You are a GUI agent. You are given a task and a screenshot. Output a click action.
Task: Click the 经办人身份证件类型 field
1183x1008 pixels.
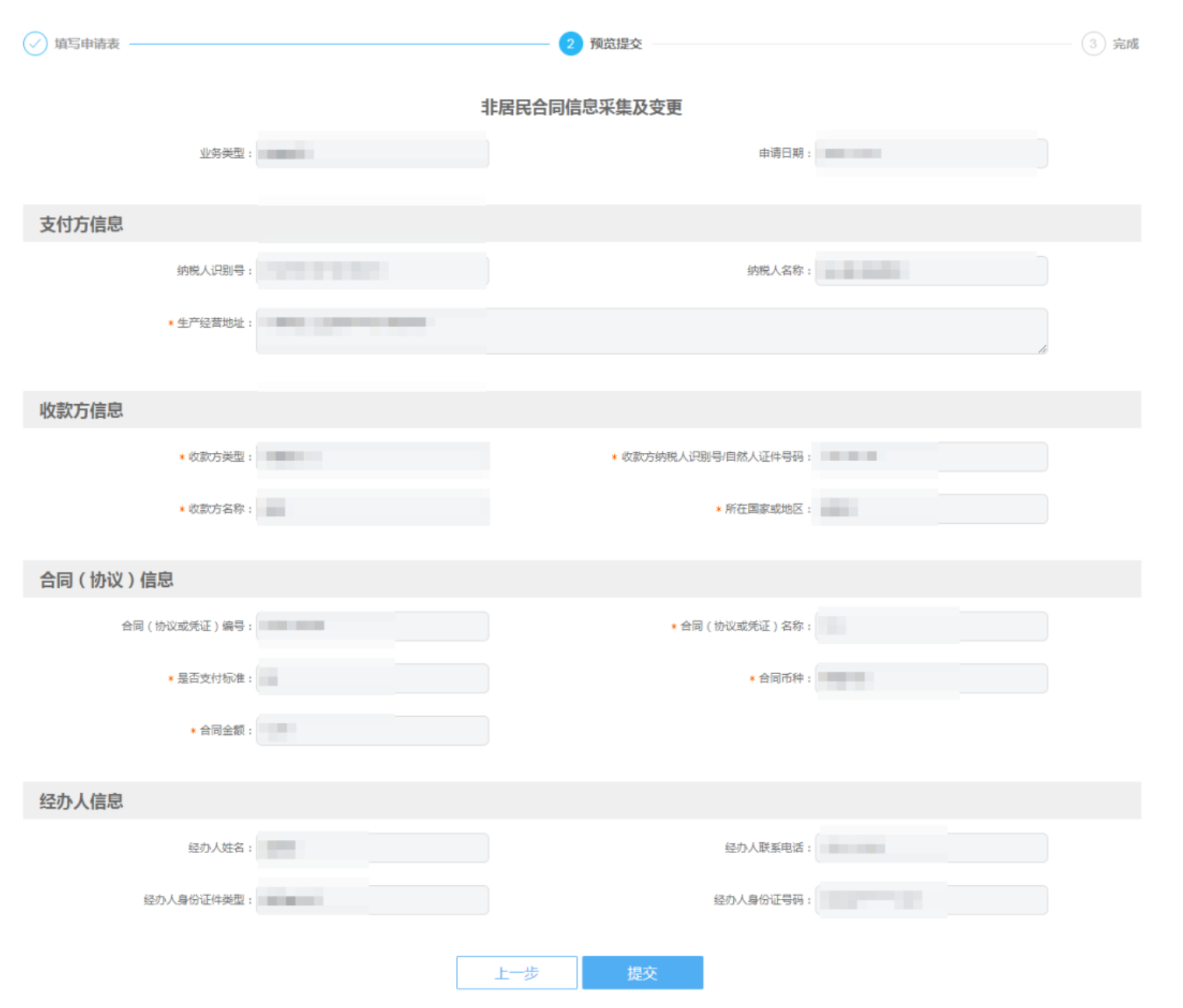click(x=373, y=900)
